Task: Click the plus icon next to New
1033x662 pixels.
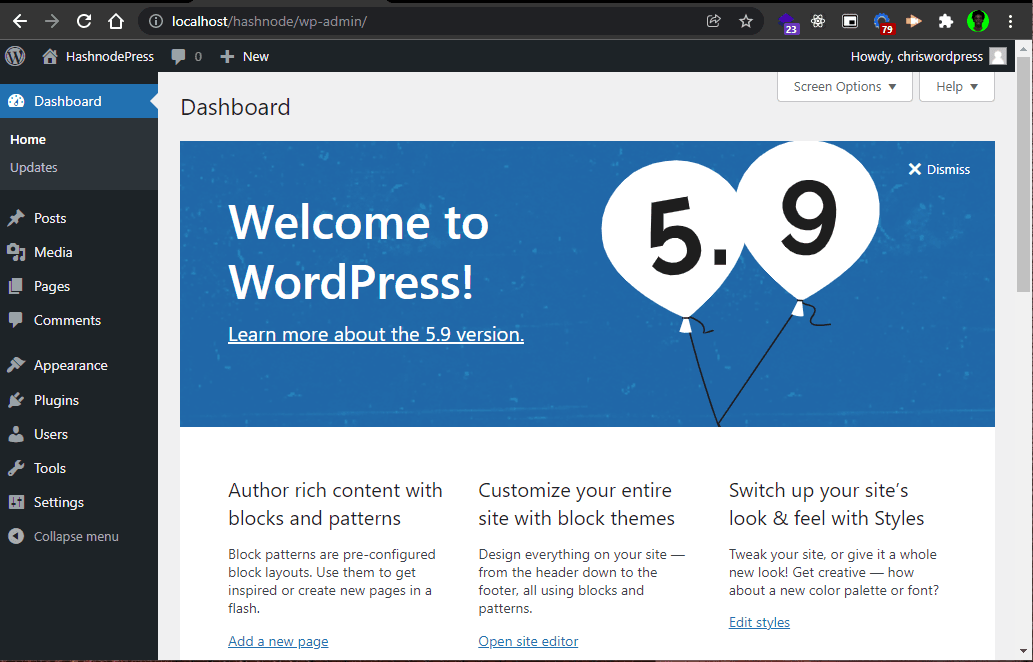Action: click(x=227, y=57)
